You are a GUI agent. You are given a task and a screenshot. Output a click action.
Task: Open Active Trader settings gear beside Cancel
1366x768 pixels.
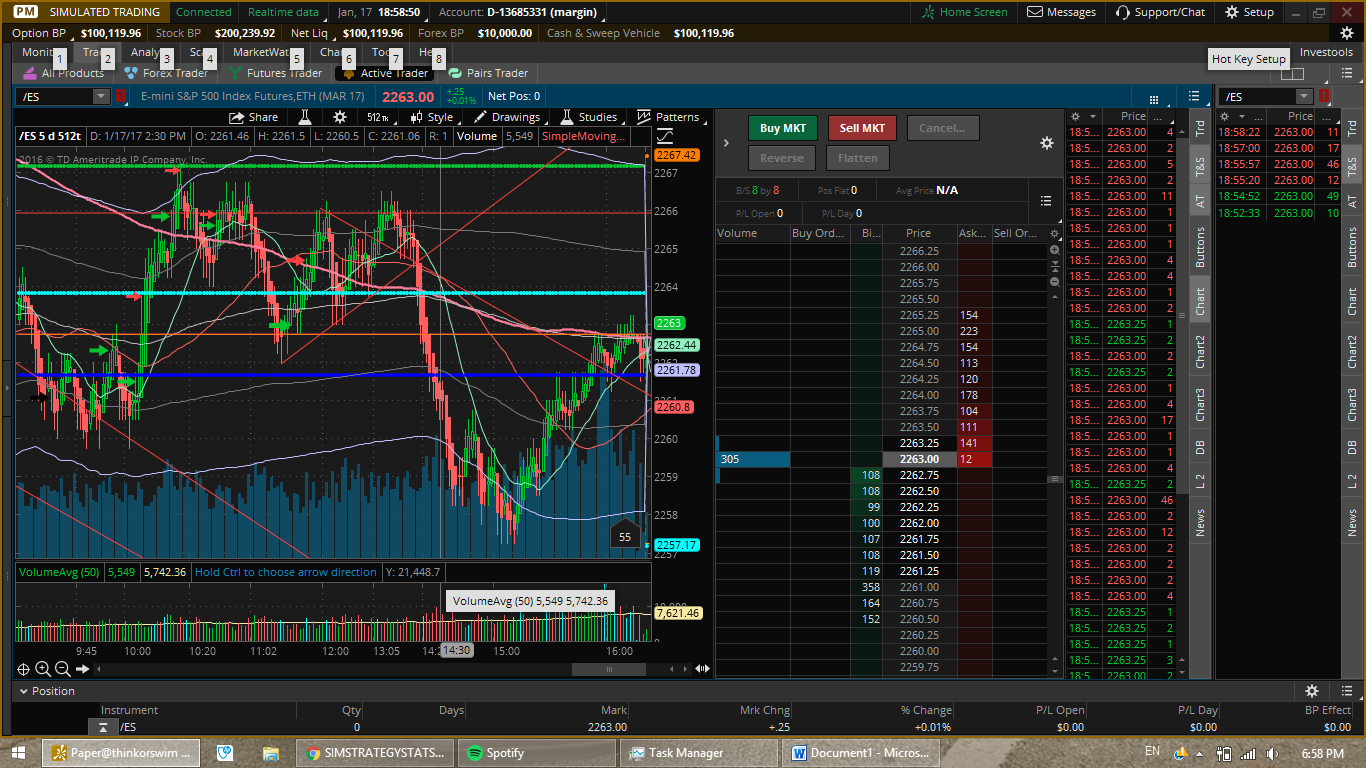(1047, 143)
